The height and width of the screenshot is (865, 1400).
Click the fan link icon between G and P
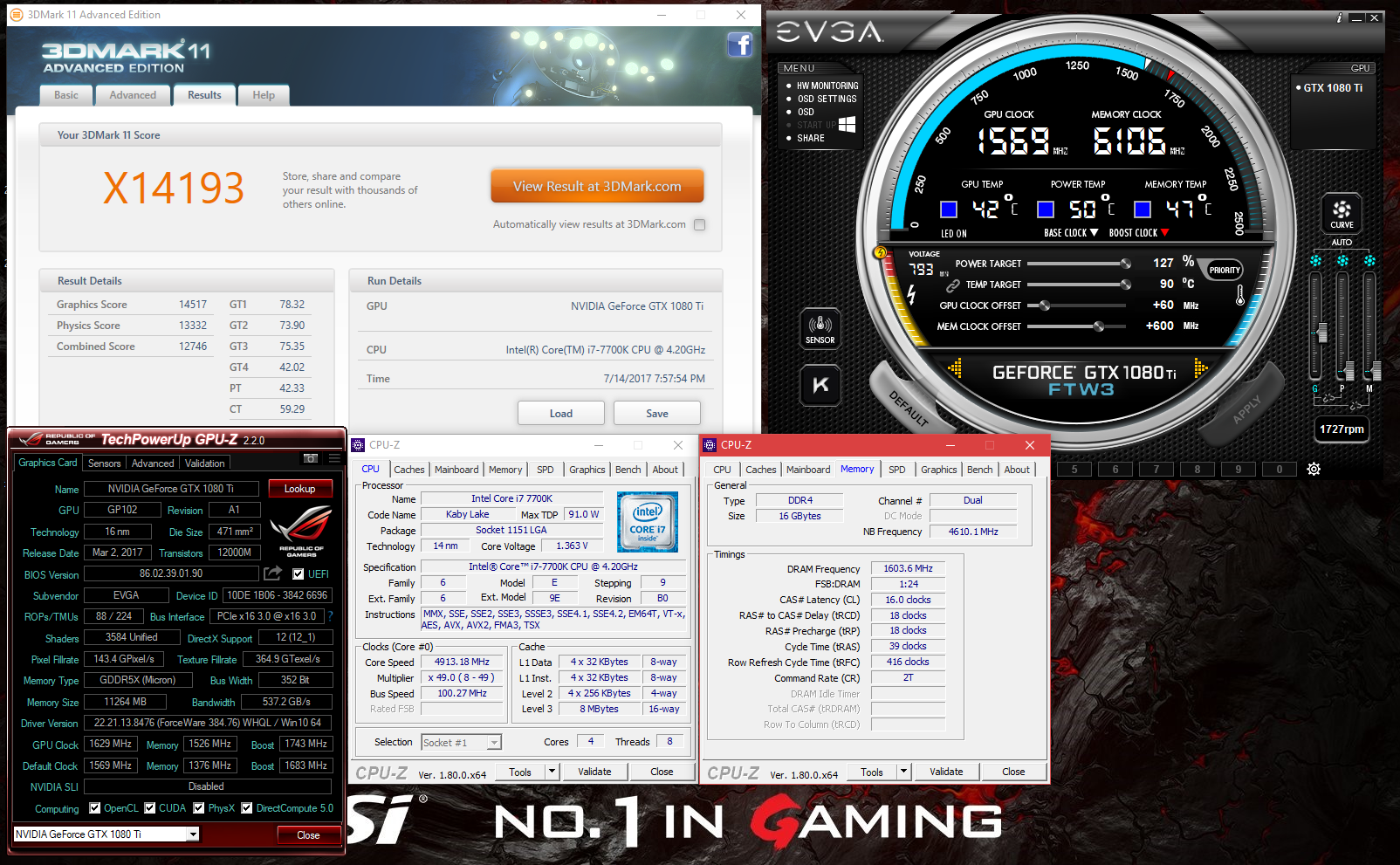point(1328,398)
